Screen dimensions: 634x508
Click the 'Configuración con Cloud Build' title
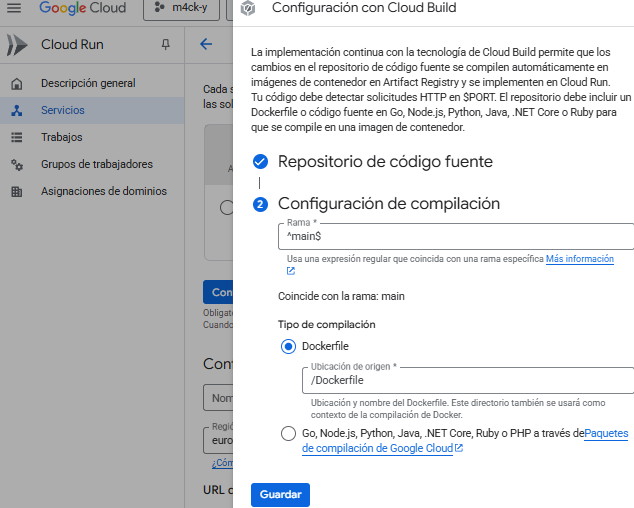click(x=364, y=8)
